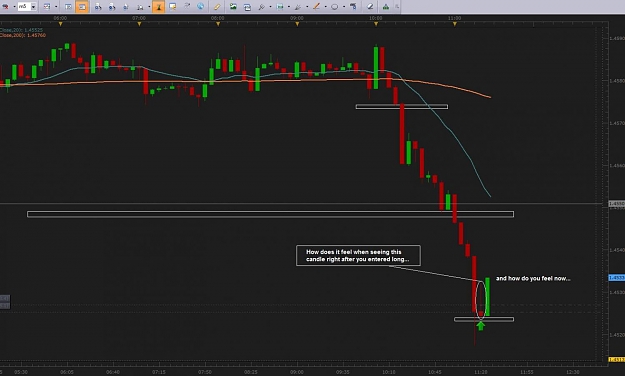Click the blue 1.4533 current price tag
The width and height of the screenshot is (625, 376).
(617, 278)
